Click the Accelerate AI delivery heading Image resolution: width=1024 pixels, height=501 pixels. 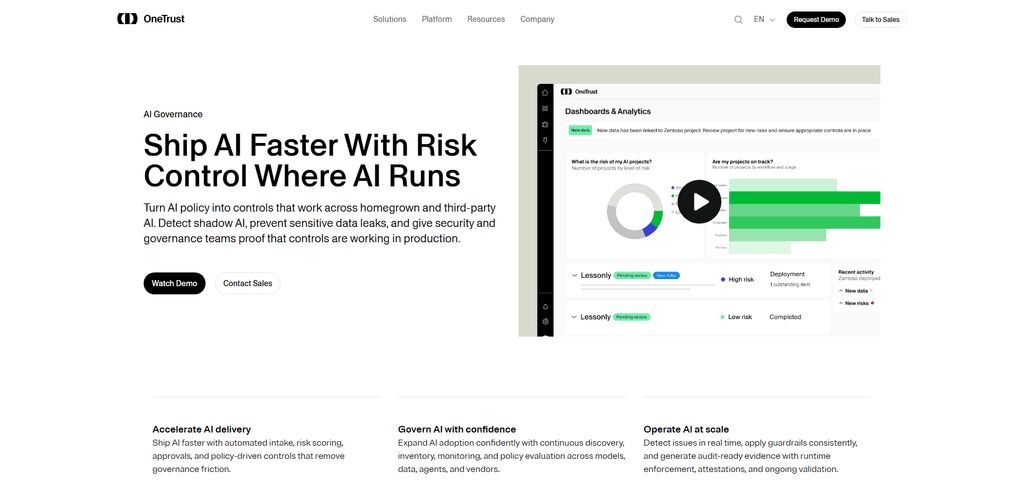(202, 429)
